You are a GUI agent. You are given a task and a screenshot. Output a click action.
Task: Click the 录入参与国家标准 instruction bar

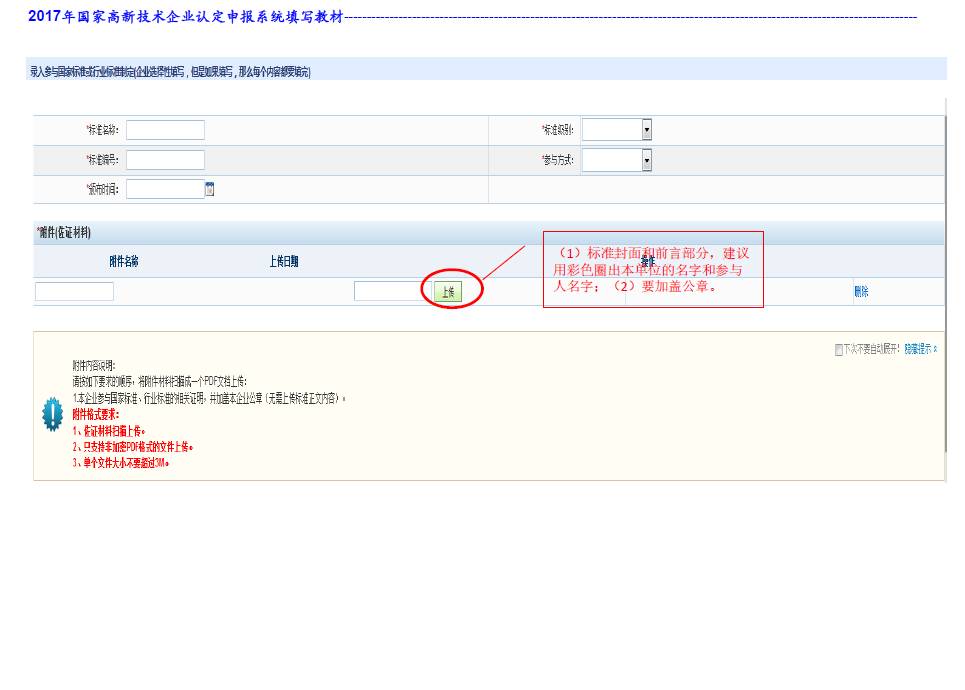coord(170,72)
